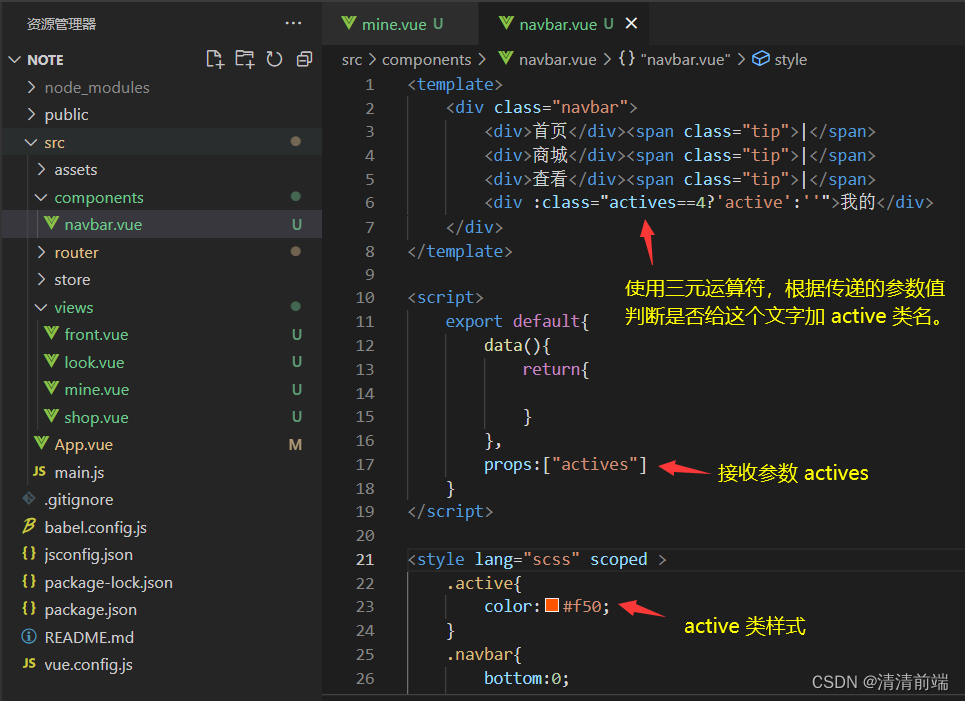Collapse the NOTE project section
This screenshot has width=965, height=701.
click(x=161, y=60)
